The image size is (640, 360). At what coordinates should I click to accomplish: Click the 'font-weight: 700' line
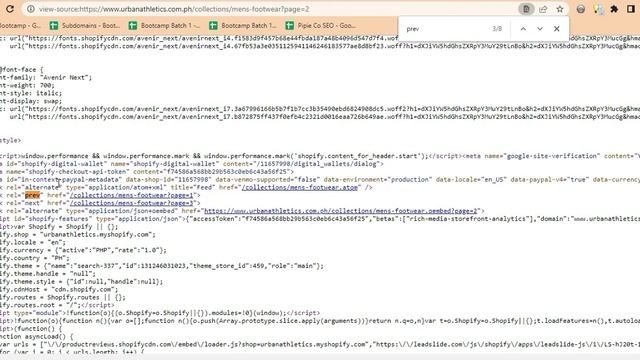click(27, 85)
